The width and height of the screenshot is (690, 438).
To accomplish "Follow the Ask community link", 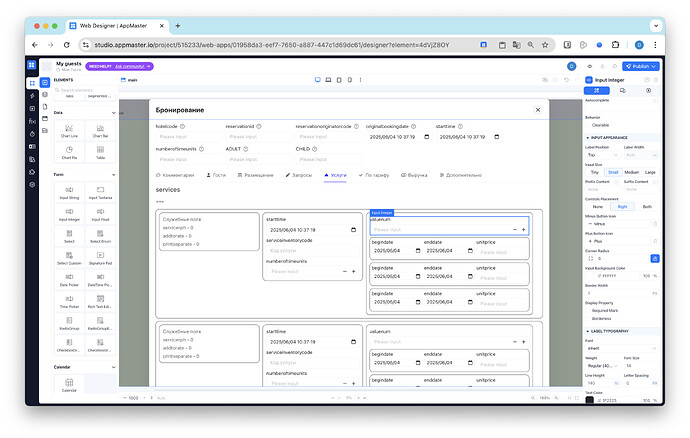I will [x=130, y=66].
